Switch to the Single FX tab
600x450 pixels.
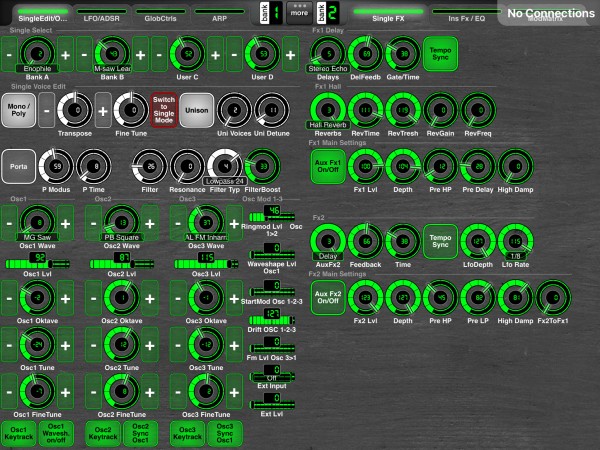[x=388, y=15]
